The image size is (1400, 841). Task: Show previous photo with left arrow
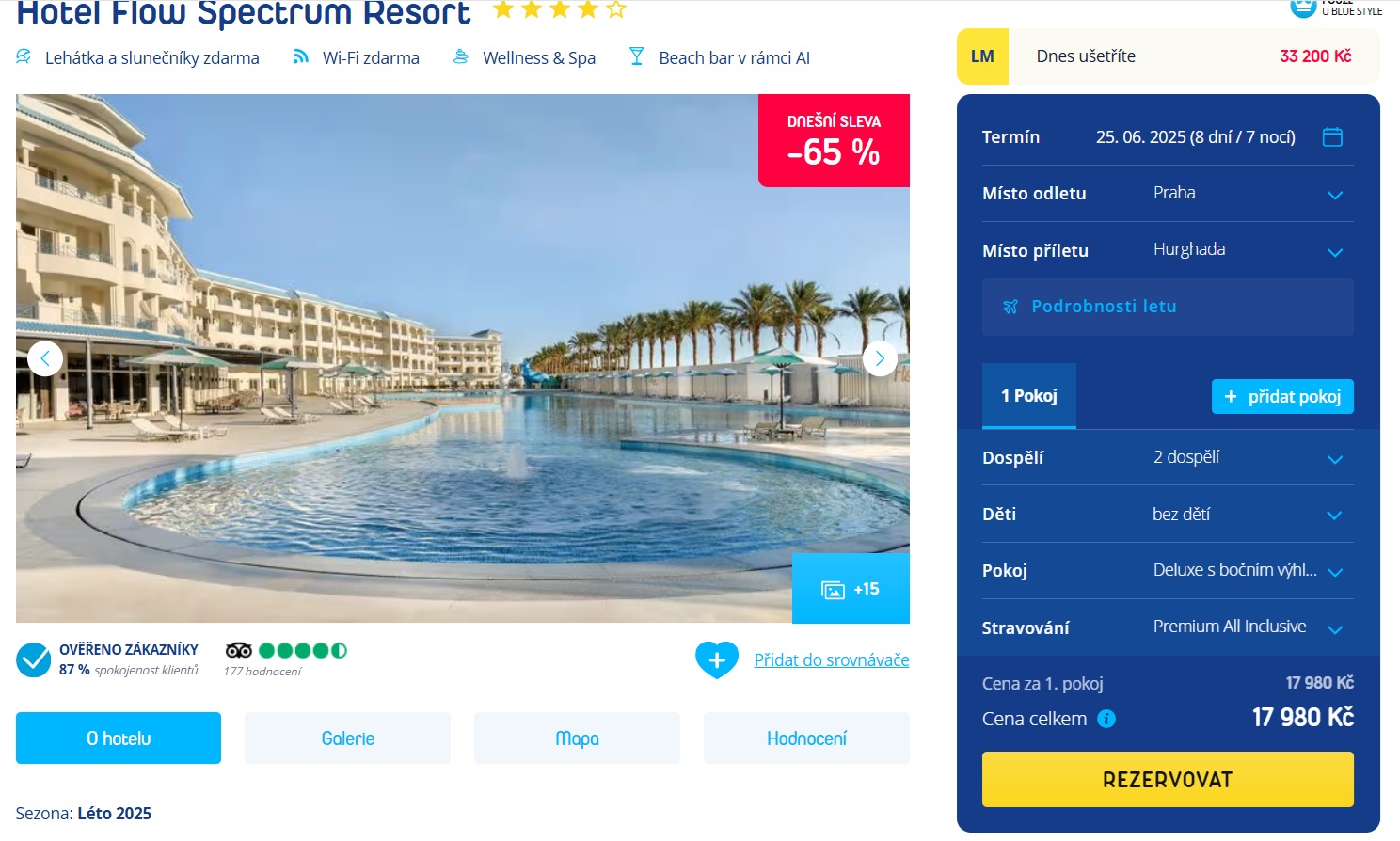click(x=45, y=358)
